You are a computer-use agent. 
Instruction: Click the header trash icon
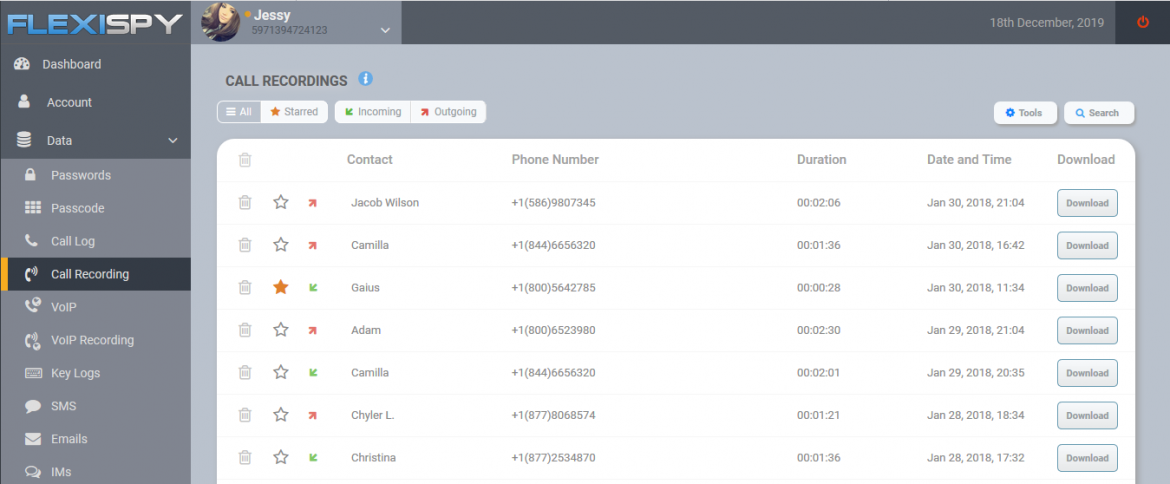(x=245, y=160)
